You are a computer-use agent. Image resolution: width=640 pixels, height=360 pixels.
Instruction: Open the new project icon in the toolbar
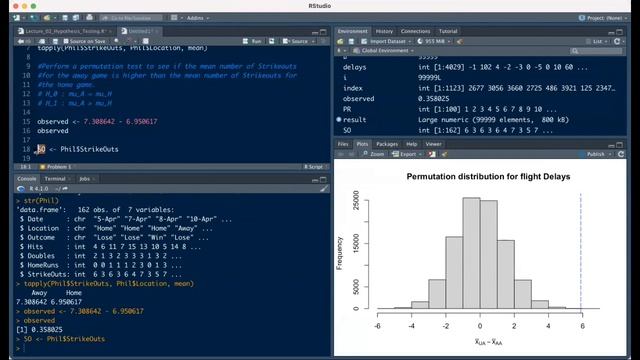[x=34, y=18]
